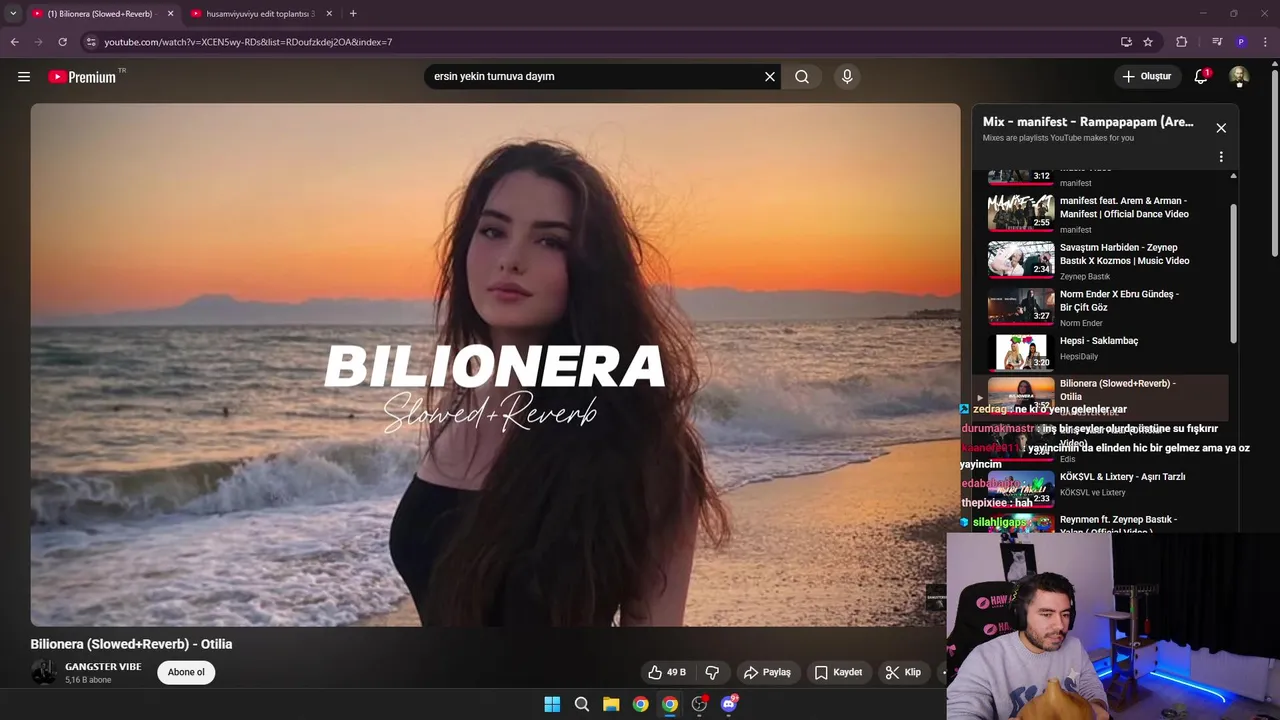This screenshot has height=720, width=1280.
Task: Switch to the husamviyuviyu edit toplantısı tab
Action: tap(258, 14)
